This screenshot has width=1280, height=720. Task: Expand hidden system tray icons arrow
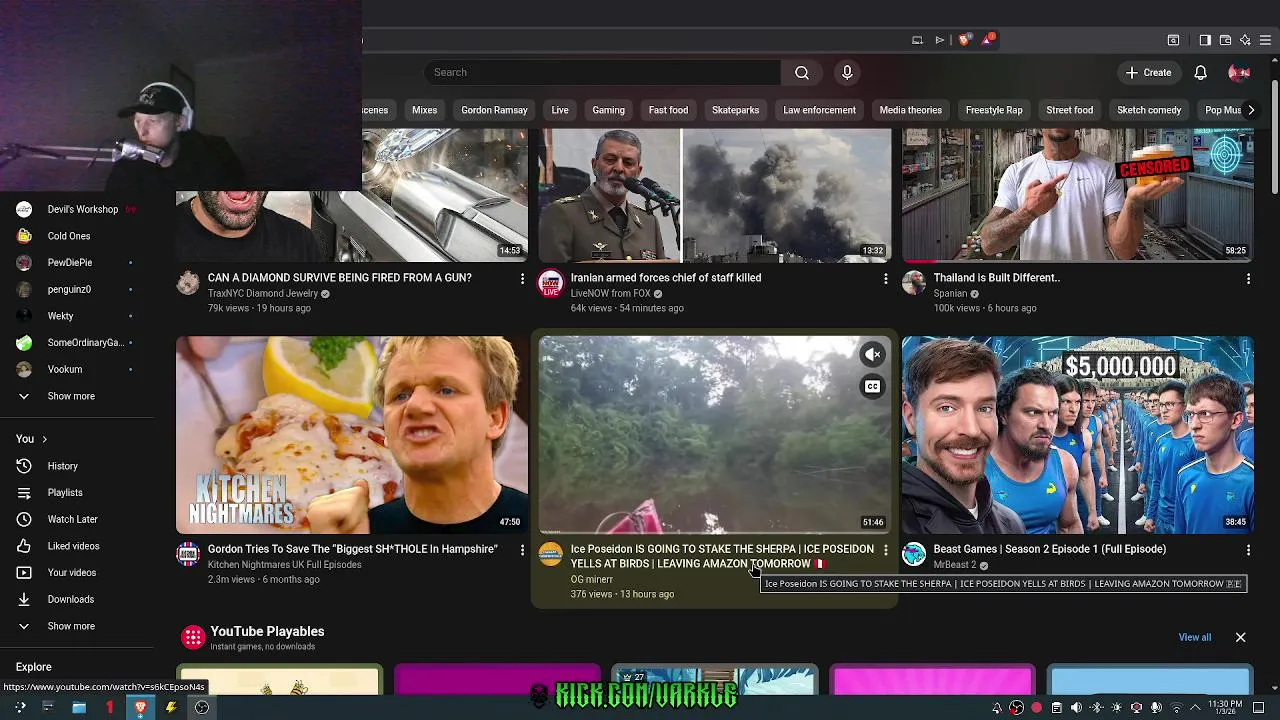(x=1195, y=708)
